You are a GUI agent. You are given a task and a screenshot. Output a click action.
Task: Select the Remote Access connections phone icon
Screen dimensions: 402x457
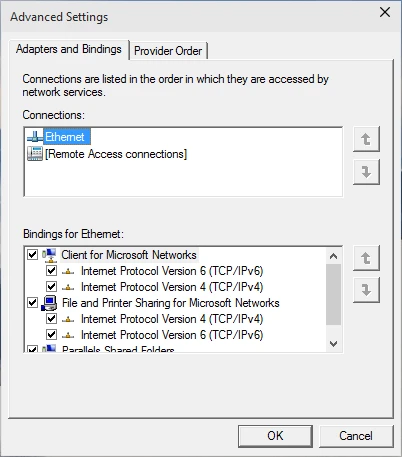[x=35, y=154]
